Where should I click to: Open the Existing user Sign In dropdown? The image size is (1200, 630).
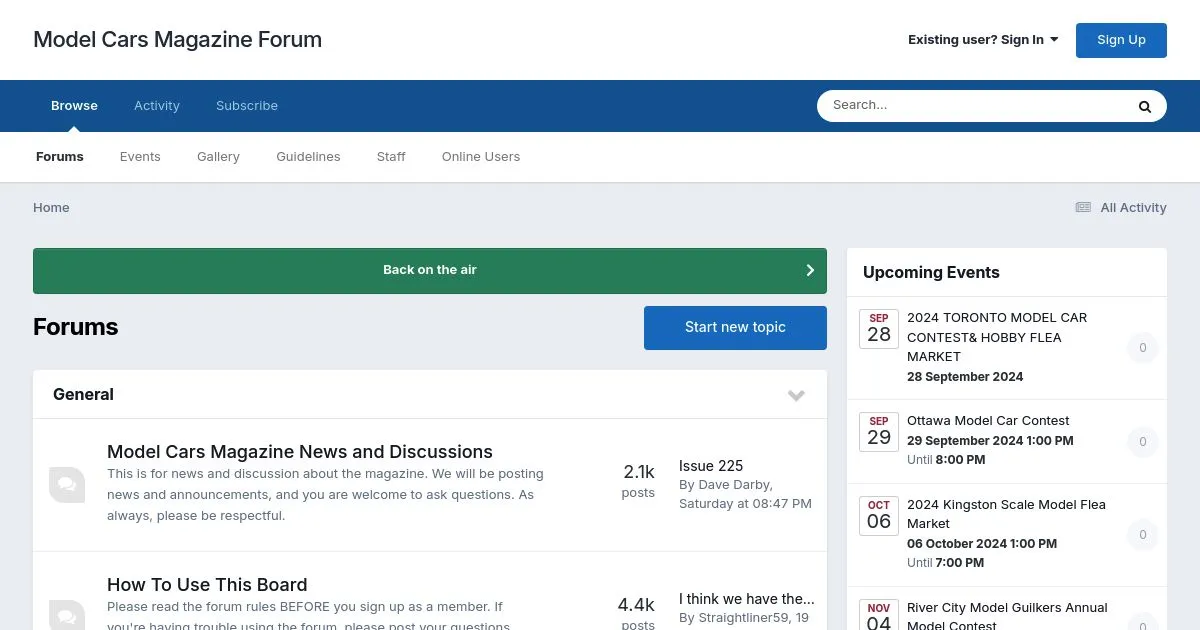[983, 40]
